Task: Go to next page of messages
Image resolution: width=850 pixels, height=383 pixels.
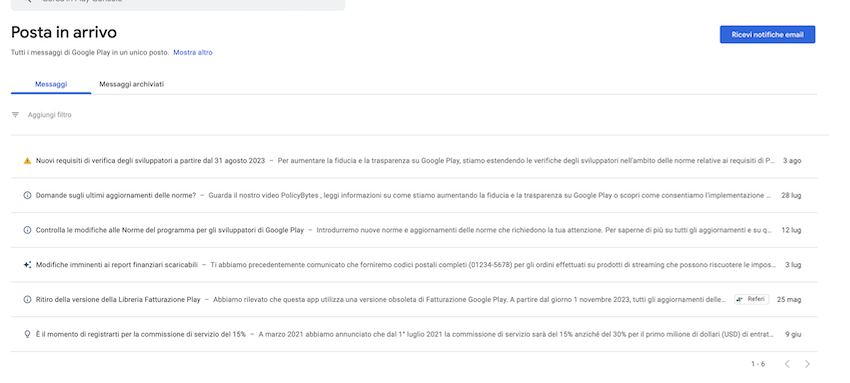Action: pos(807,364)
